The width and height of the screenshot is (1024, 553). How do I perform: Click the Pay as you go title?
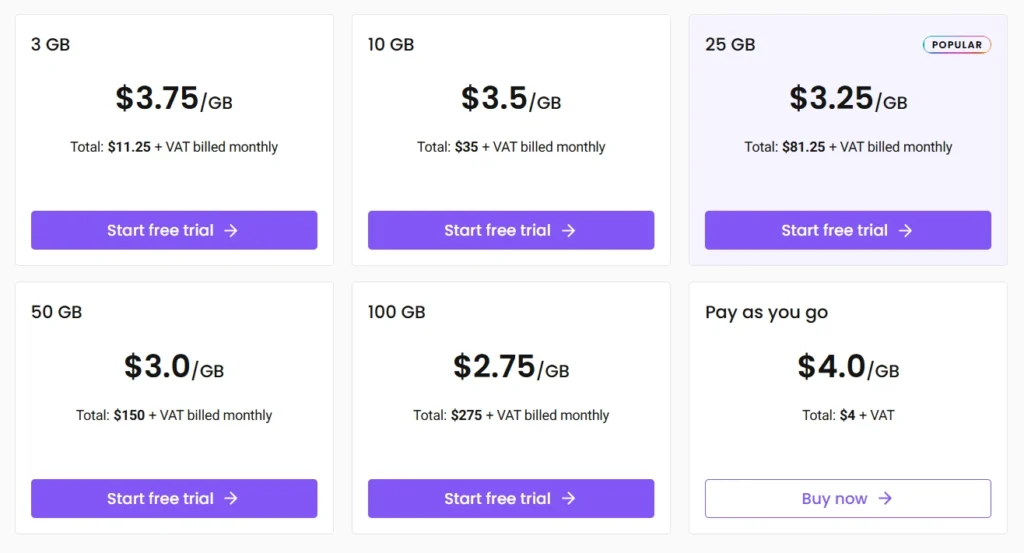coord(766,313)
